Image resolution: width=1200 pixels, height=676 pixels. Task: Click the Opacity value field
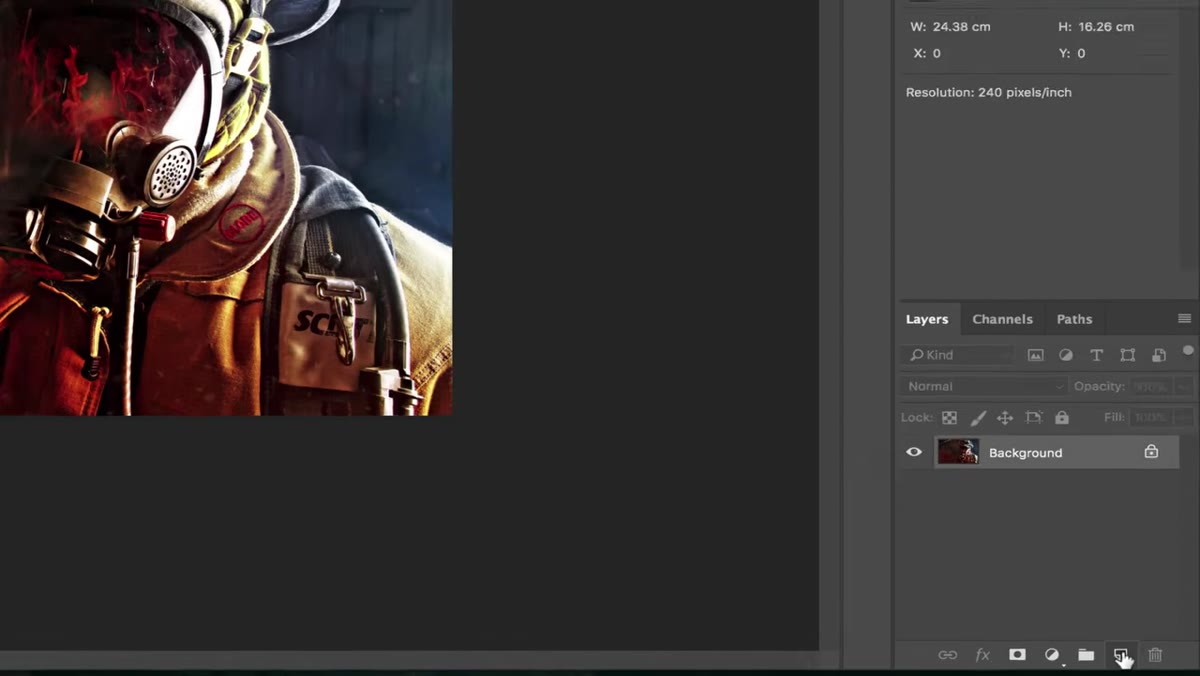pyautogui.click(x=1151, y=386)
